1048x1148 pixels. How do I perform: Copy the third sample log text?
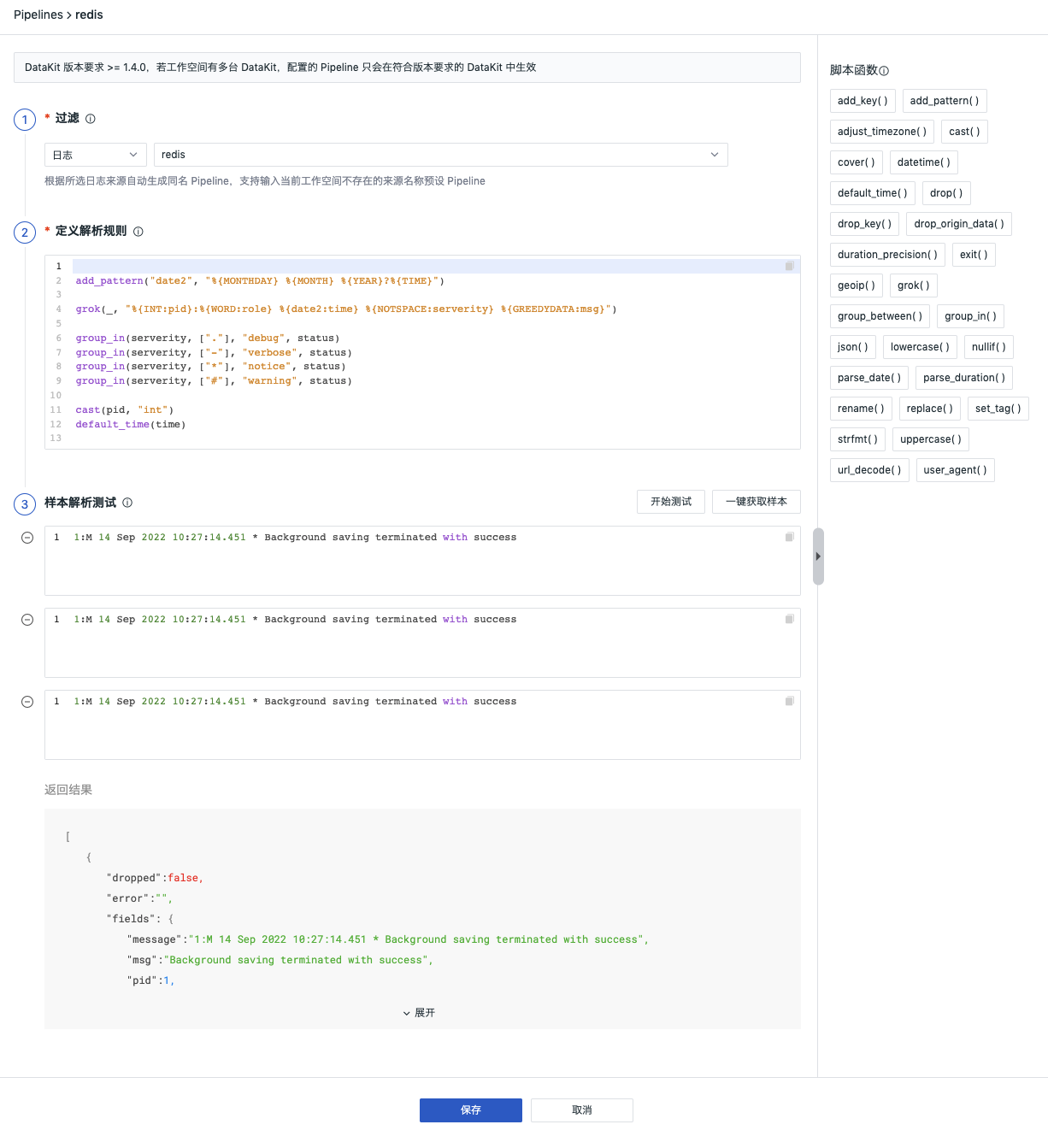pyautogui.click(x=790, y=701)
